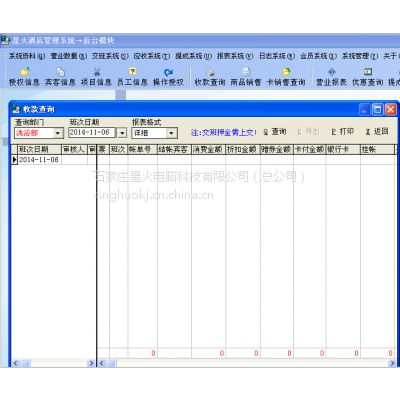The image size is (400, 400).
Task: Open the 卡销售查询 toolbar icon
Action: tap(286, 77)
